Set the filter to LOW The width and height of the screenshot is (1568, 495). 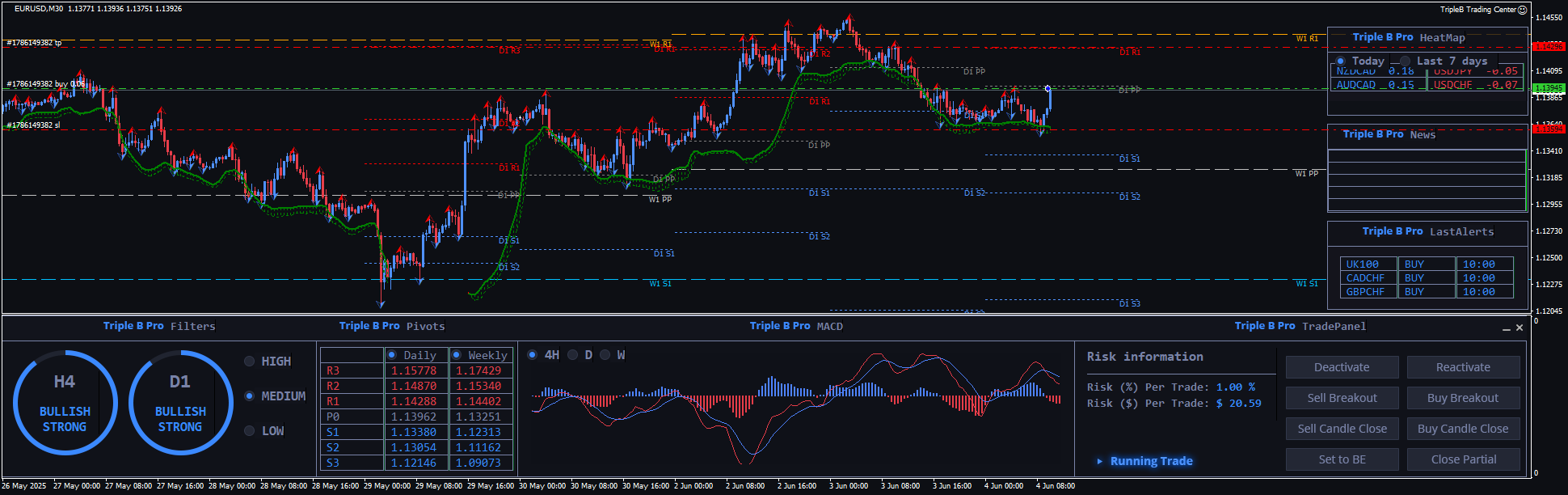pyautogui.click(x=250, y=431)
